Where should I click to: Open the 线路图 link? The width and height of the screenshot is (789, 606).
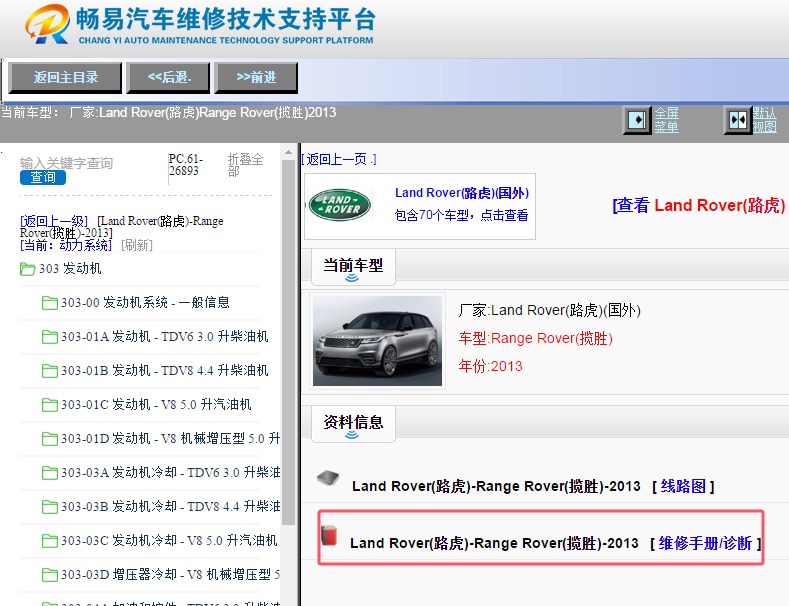point(683,486)
